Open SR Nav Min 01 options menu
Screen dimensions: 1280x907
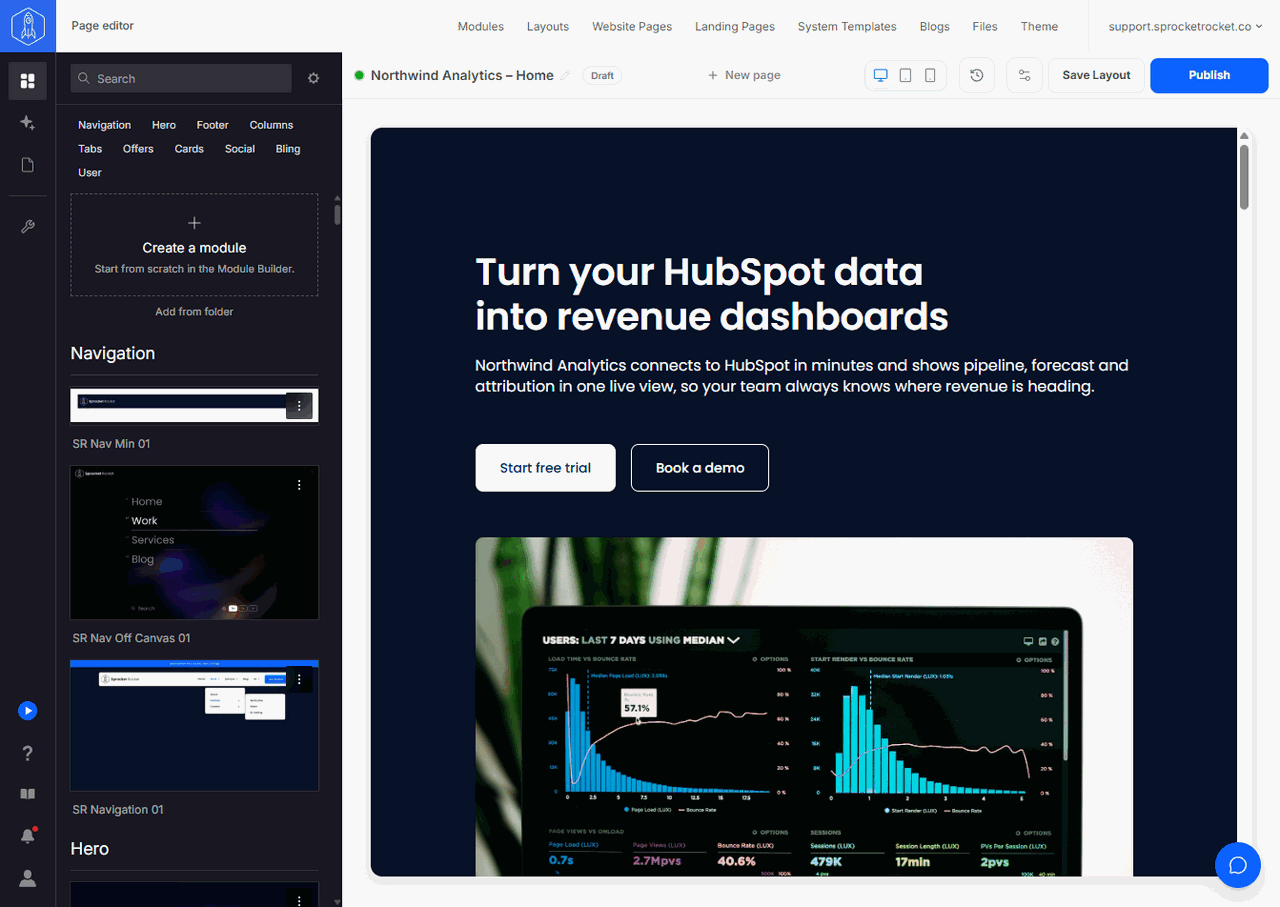pyautogui.click(x=300, y=405)
